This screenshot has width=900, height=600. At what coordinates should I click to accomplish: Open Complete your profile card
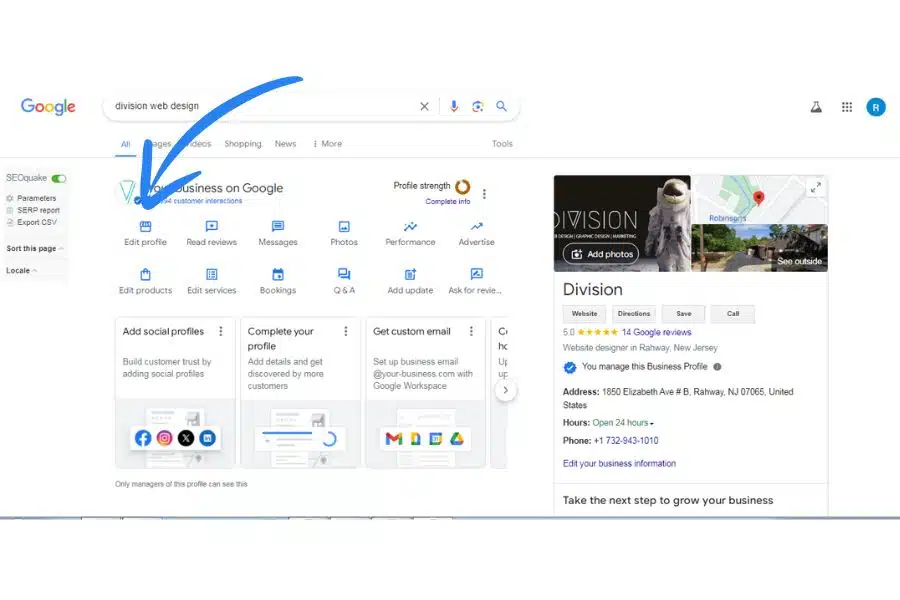pyautogui.click(x=300, y=393)
